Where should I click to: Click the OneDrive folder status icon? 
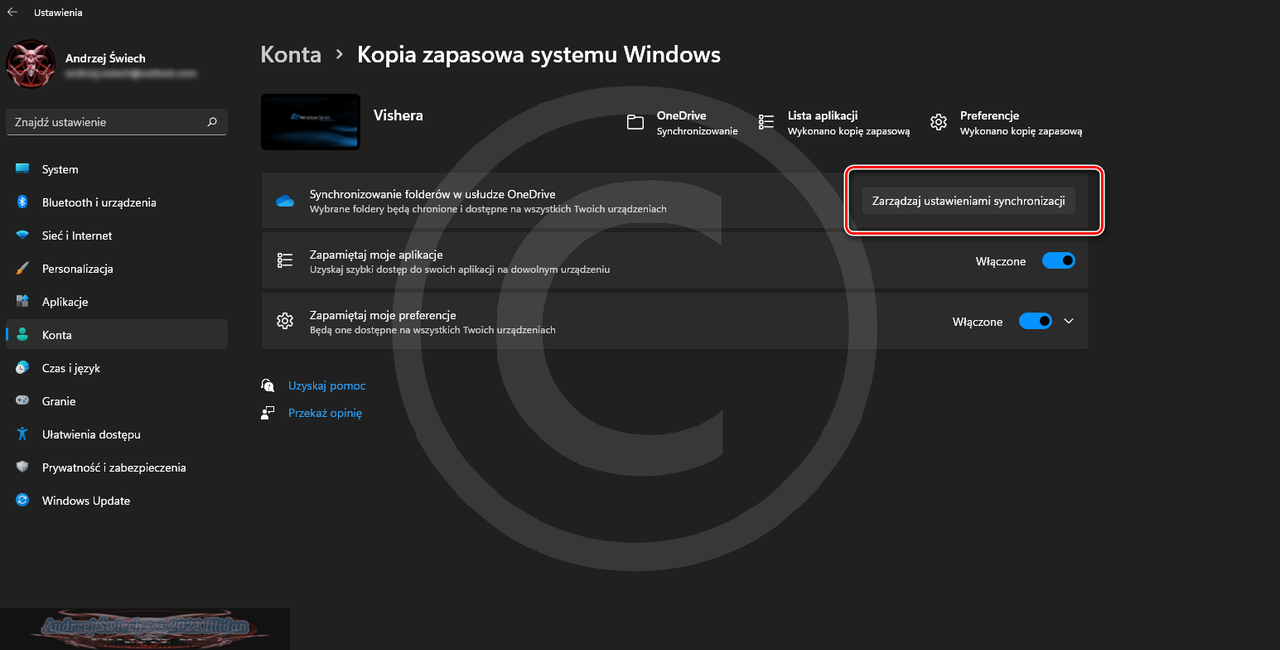tap(635, 122)
